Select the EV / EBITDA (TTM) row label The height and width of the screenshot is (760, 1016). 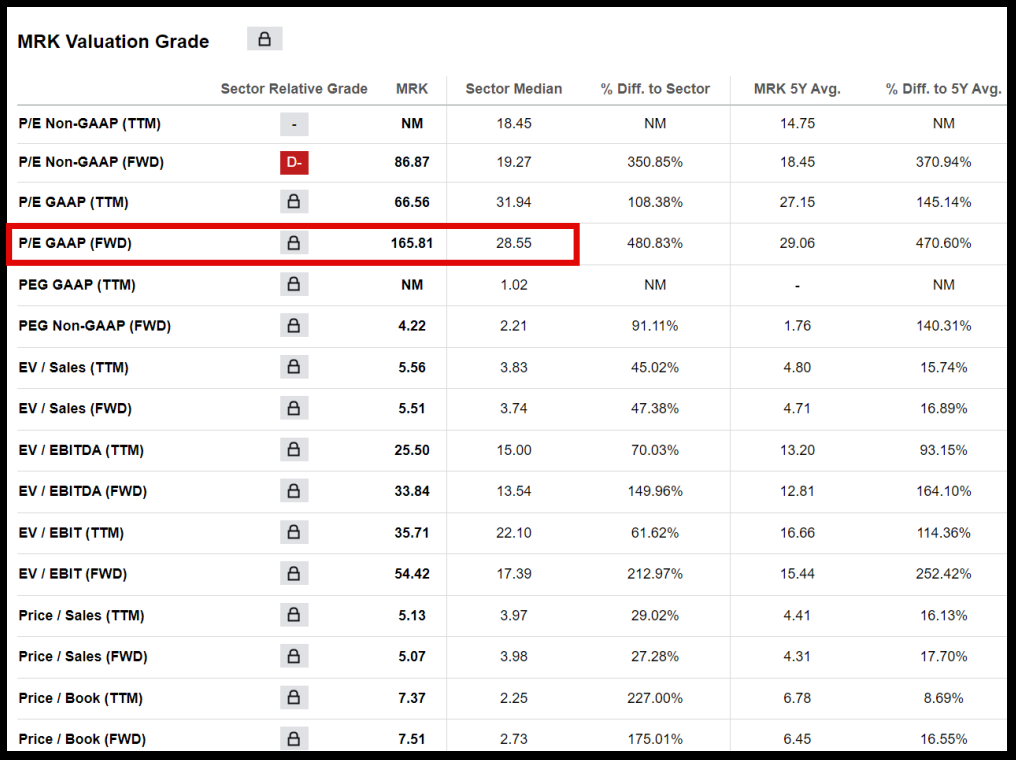tap(81, 450)
